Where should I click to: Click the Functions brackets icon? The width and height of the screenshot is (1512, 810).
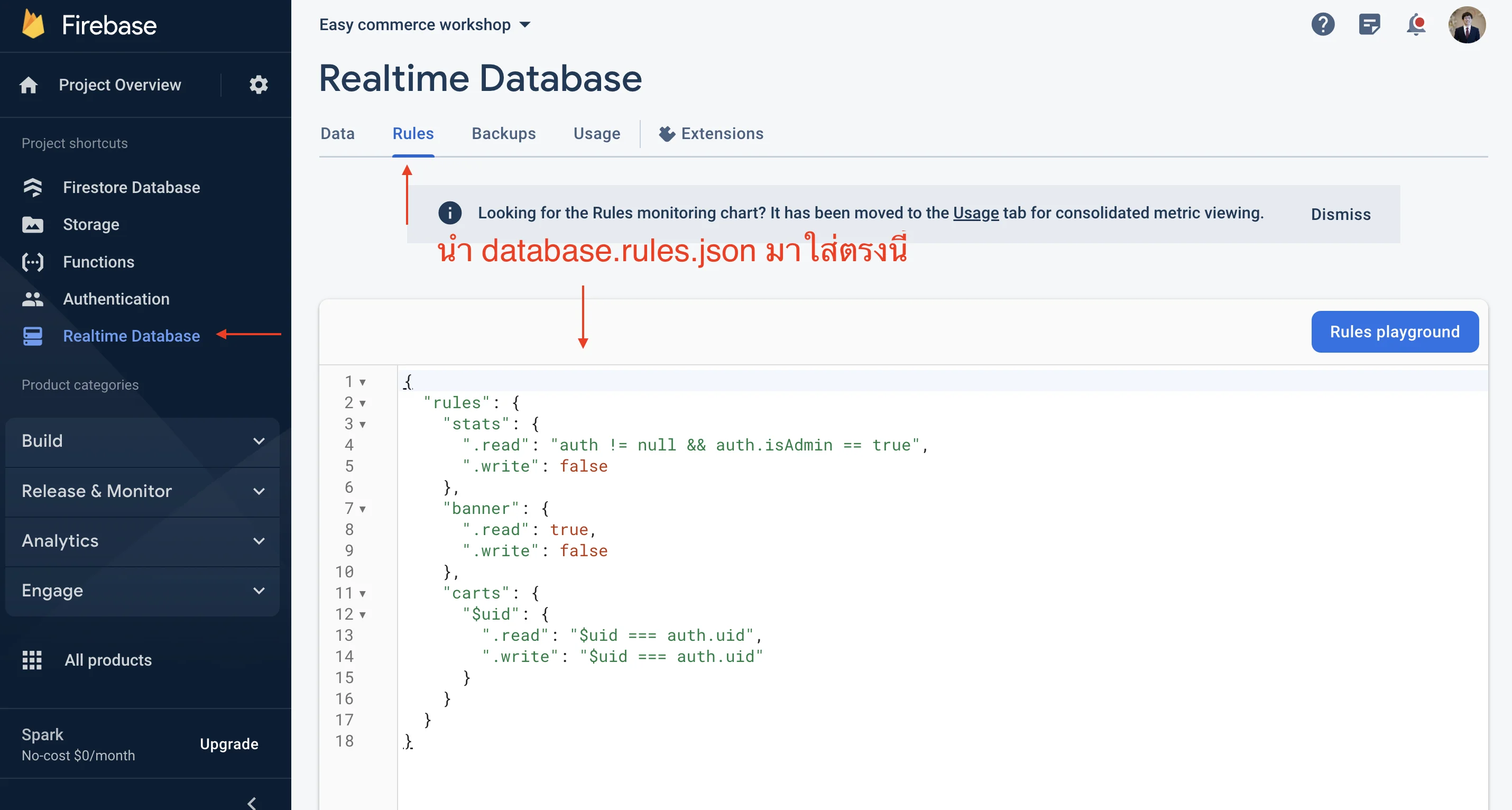(x=32, y=262)
